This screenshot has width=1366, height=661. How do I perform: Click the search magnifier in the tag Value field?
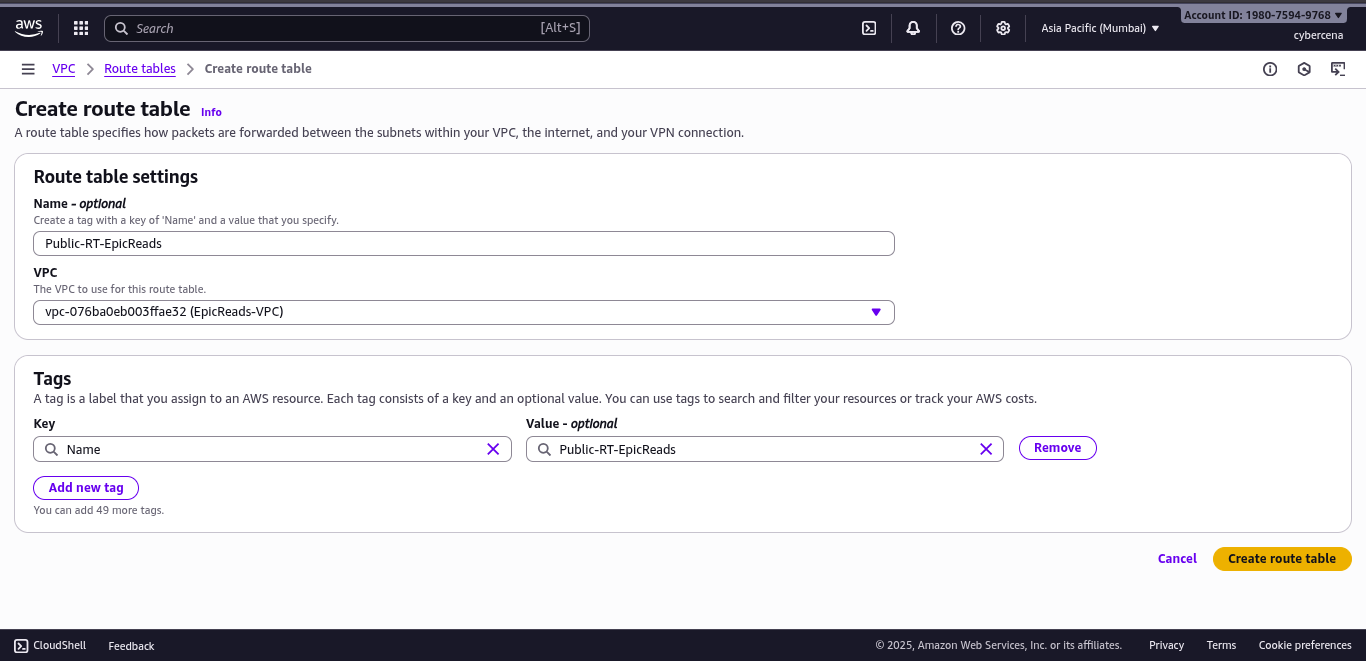pyautogui.click(x=544, y=449)
